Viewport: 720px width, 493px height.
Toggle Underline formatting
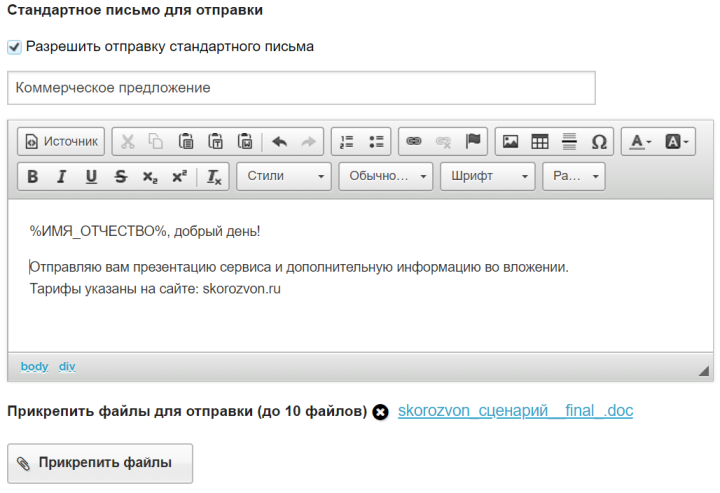(x=91, y=176)
